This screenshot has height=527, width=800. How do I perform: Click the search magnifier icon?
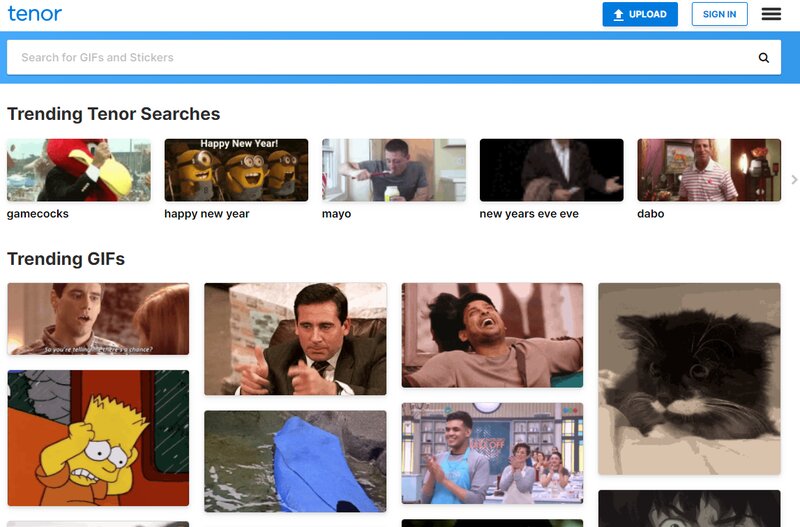pyautogui.click(x=763, y=58)
